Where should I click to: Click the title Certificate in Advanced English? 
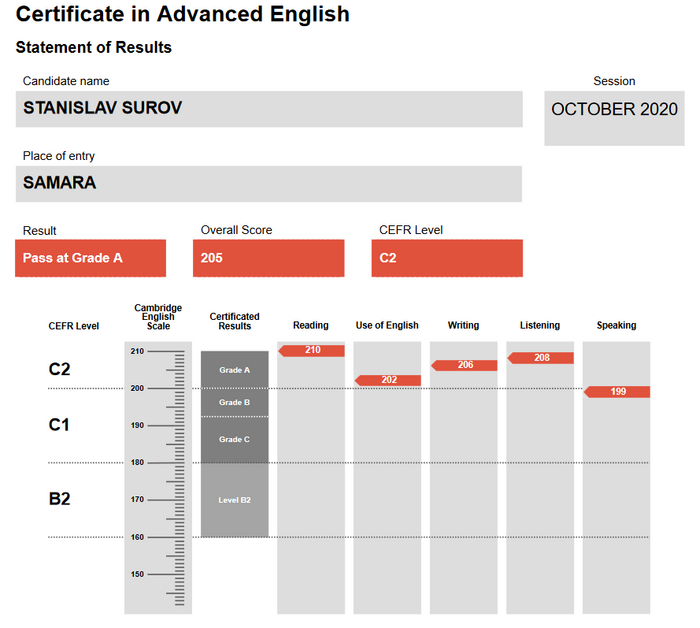pos(182,14)
